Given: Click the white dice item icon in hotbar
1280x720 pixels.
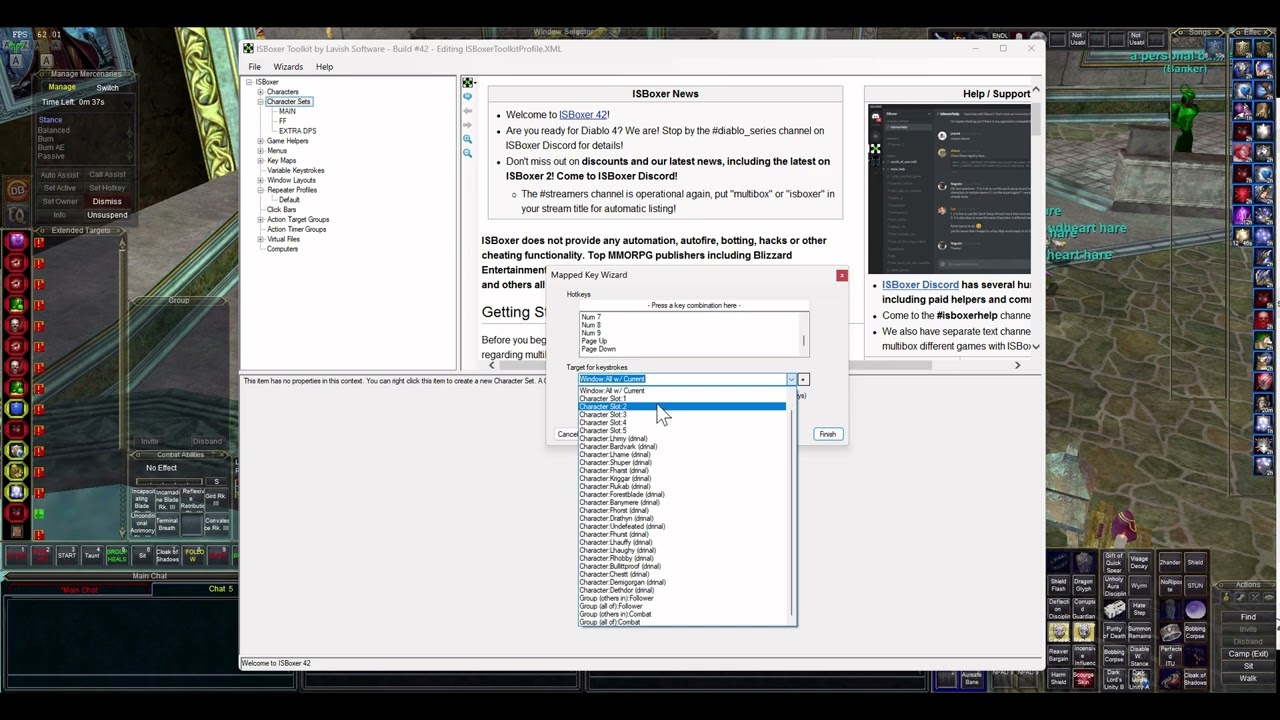Looking at the screenshot, I should tap(1114, 609).
